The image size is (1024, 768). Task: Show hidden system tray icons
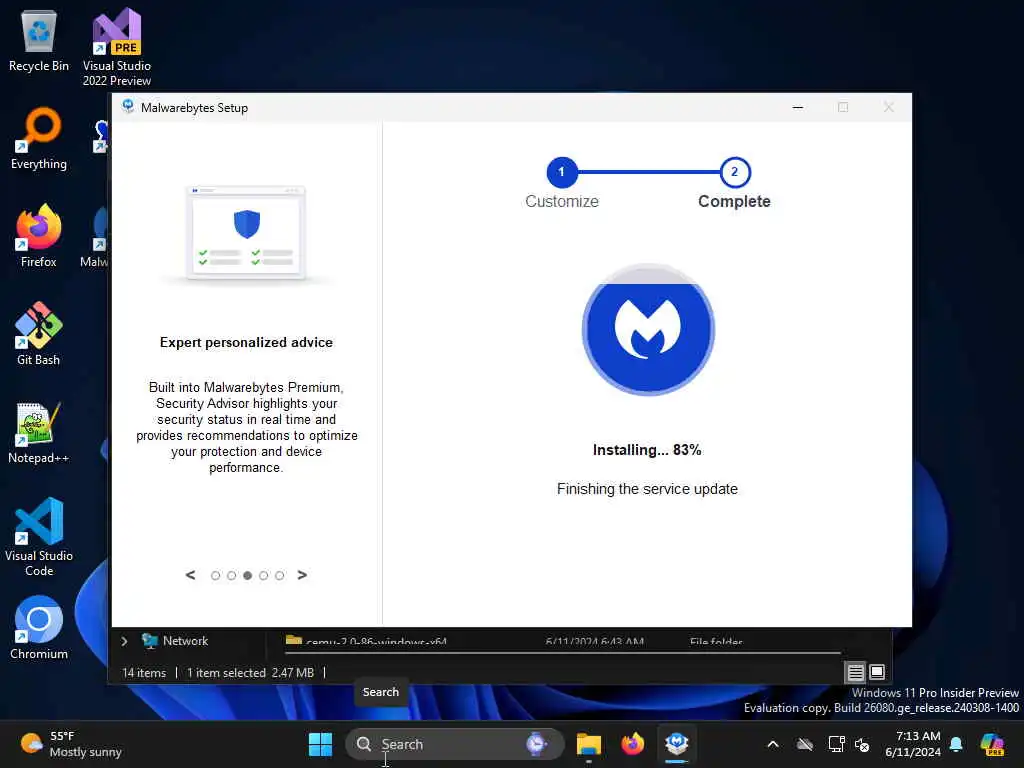(x=773, y=744)
